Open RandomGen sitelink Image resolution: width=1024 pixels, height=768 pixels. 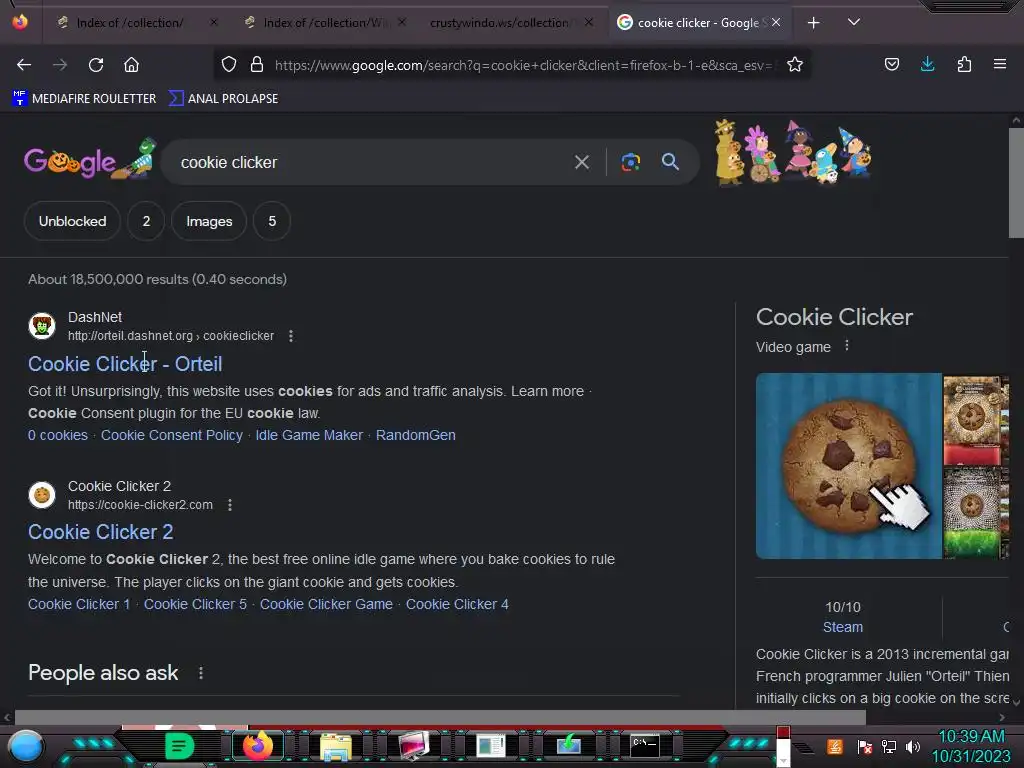(x=415, y=435)
